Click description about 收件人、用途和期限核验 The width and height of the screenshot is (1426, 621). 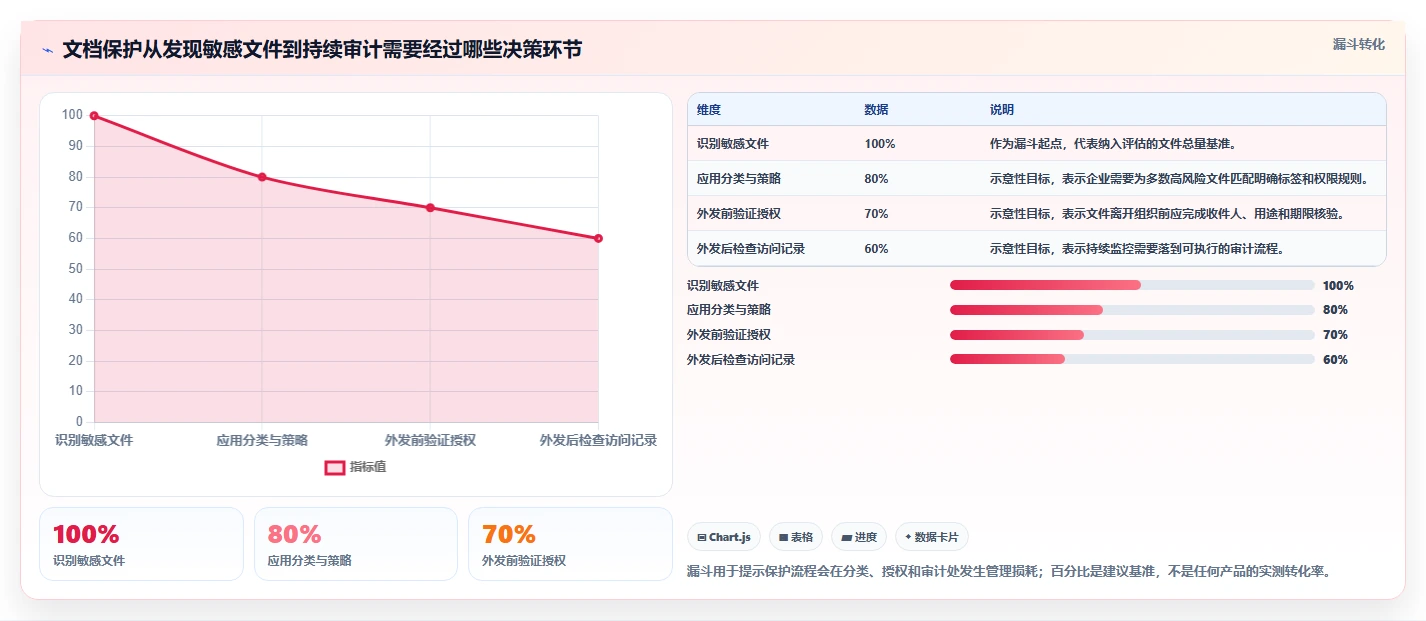1168,214
